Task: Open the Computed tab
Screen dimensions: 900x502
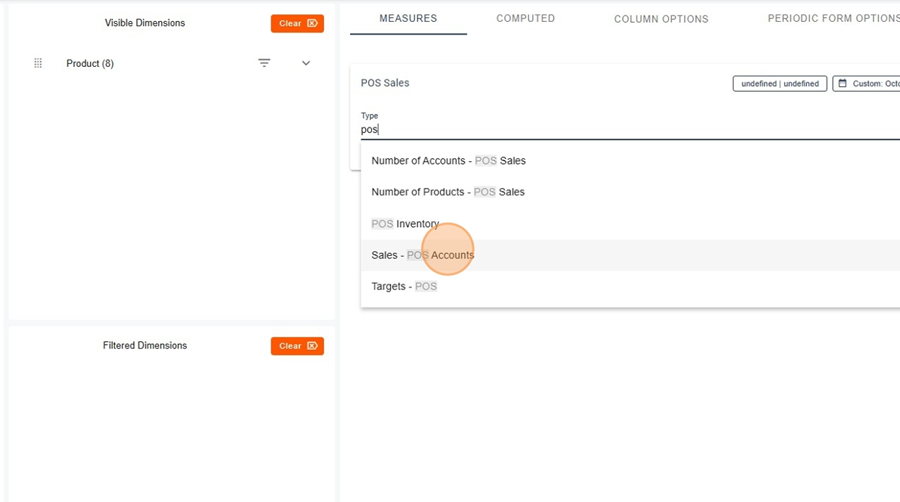Action: click(525, 18)
